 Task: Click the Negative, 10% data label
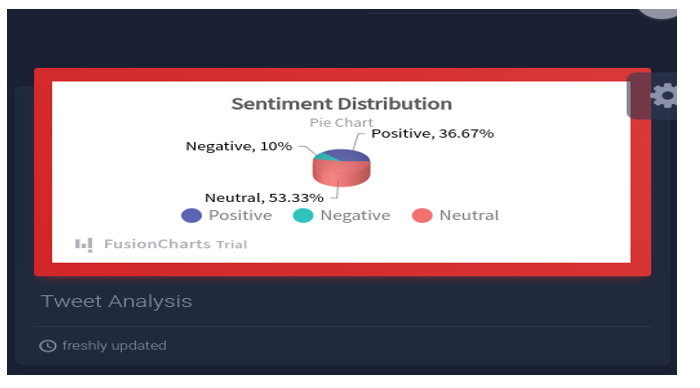239,146
